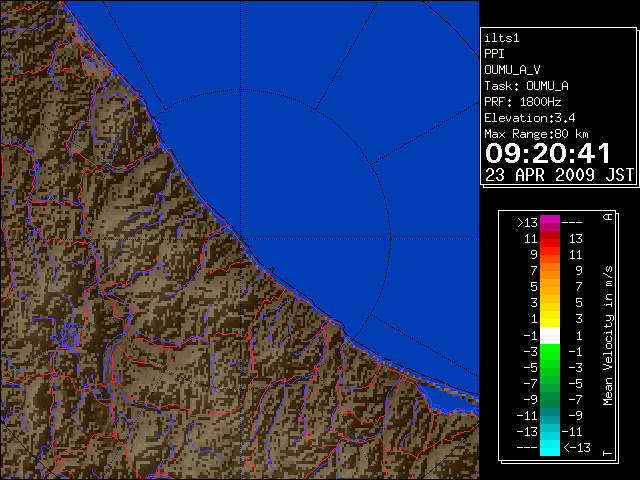This screenshot has width=640, height=480.
Task: Click the 'OUMU_A_V' product name
Action: [512, 70]
